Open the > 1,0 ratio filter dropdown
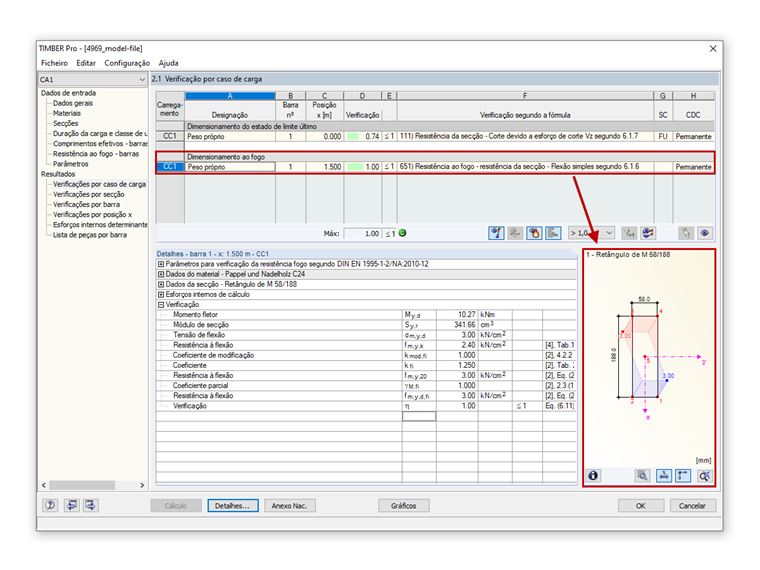The height and width of the screenshot is (570, 760). point(591,233)
